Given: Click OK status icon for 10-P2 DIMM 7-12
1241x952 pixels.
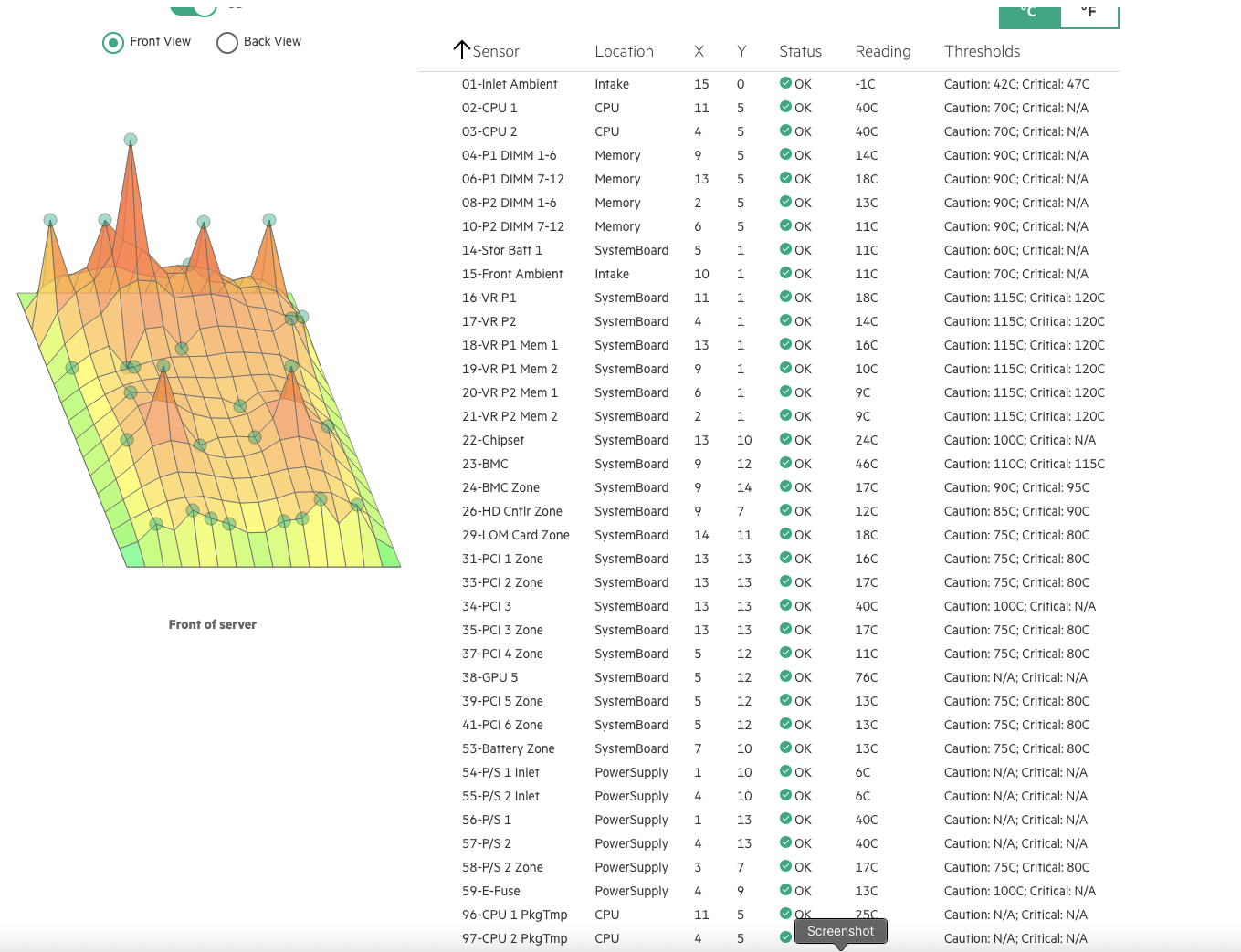Looking at the screenshot, I should point(785,225).
